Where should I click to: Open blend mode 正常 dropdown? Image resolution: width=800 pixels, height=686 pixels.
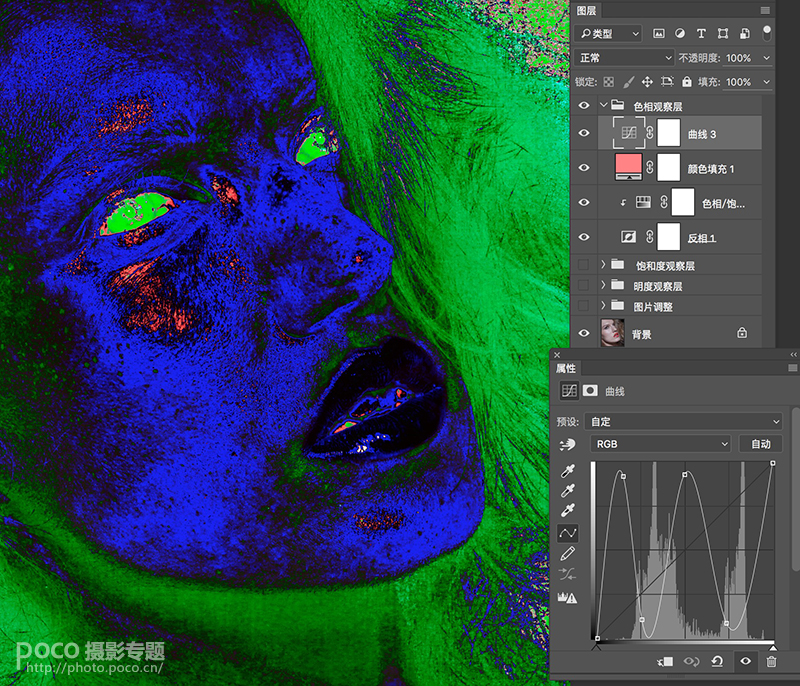pos(624,58)
